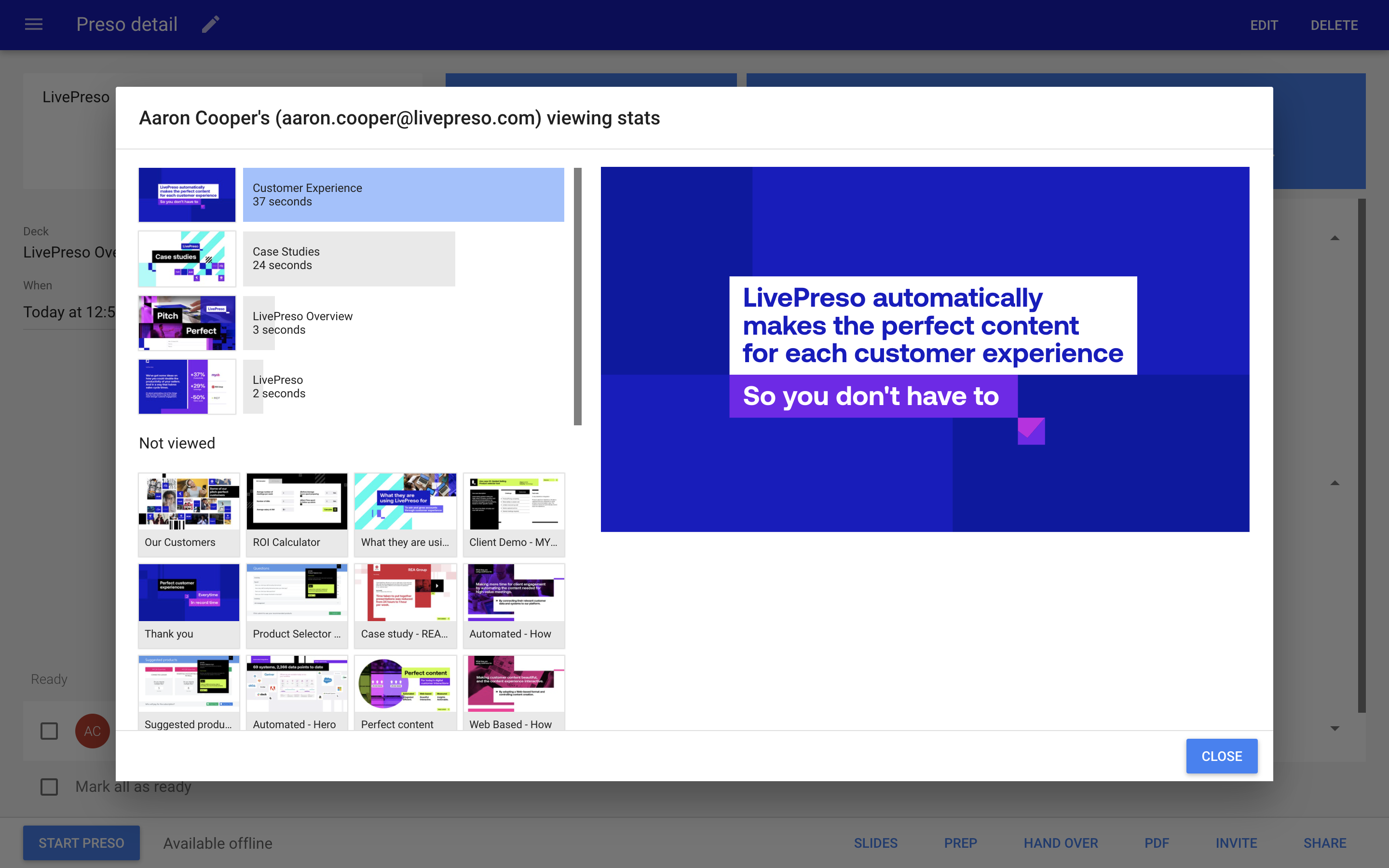Image resolution: width=1389 pixels, height=868 pixels.
Task: Click the middle up chevron on the right edge
Action: tap(1335, 483)
